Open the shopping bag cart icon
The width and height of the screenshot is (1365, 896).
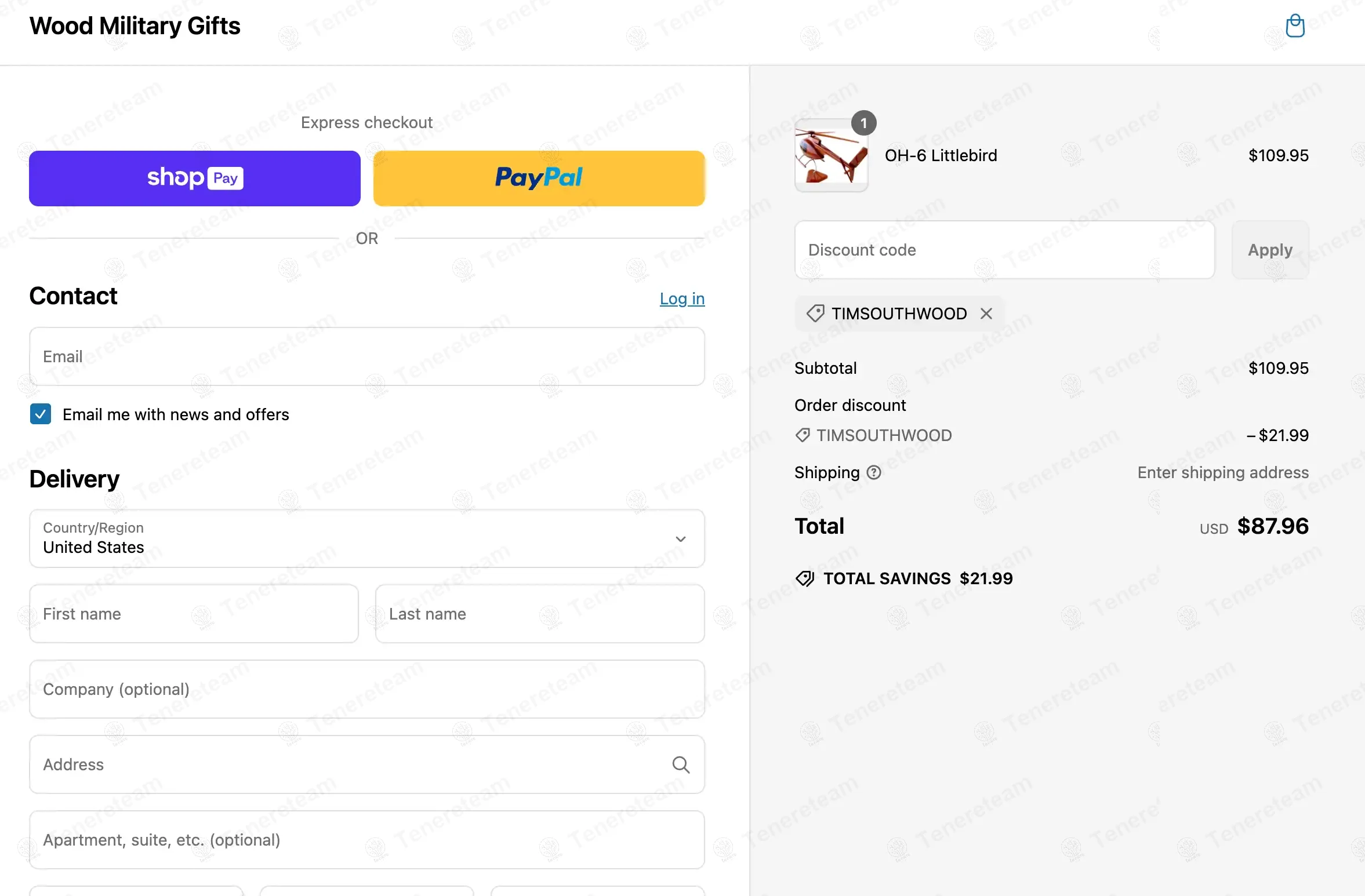1295,26
